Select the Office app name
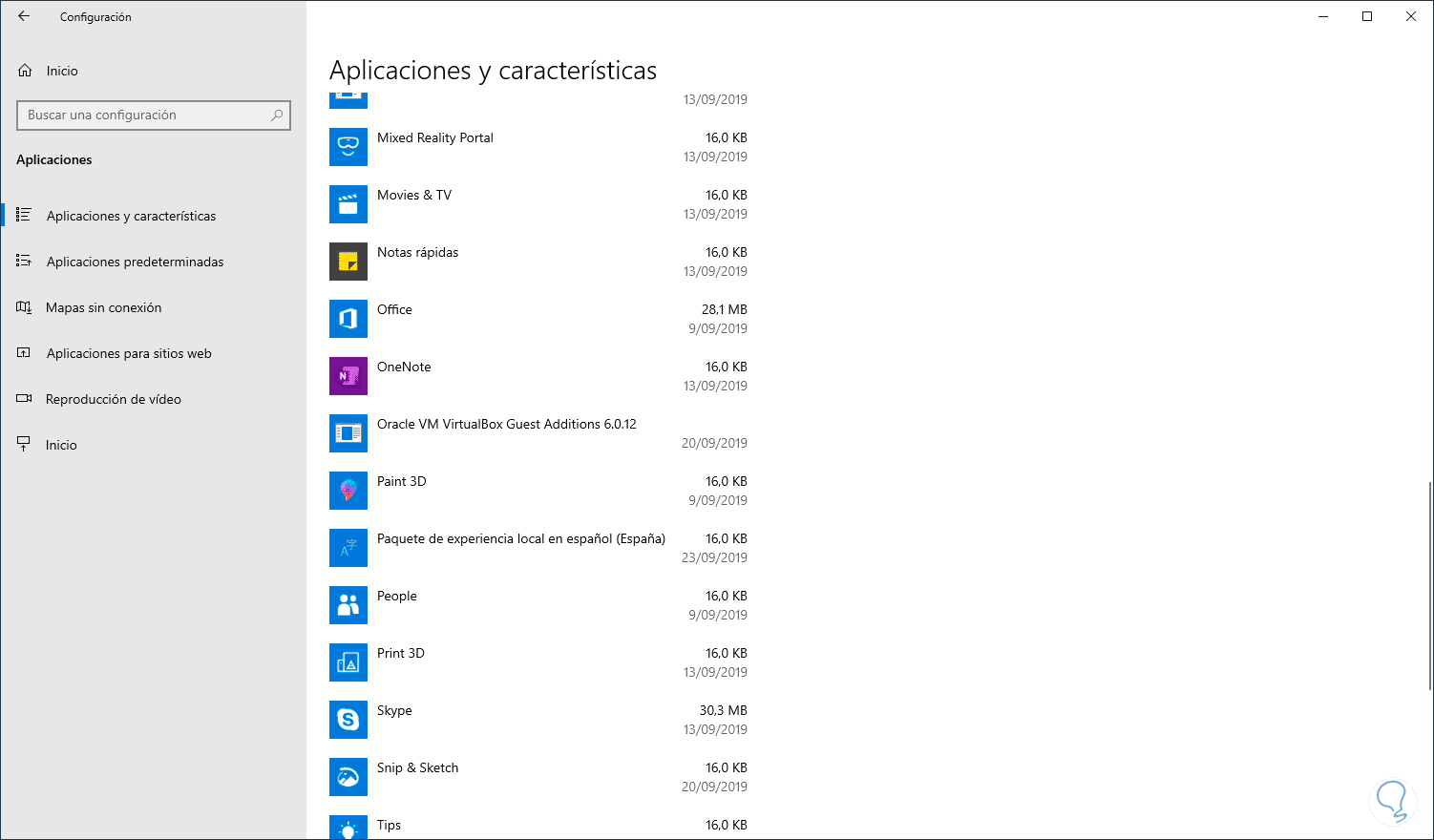The height and width of the screenshot is (840, 1434). (394, 309)
